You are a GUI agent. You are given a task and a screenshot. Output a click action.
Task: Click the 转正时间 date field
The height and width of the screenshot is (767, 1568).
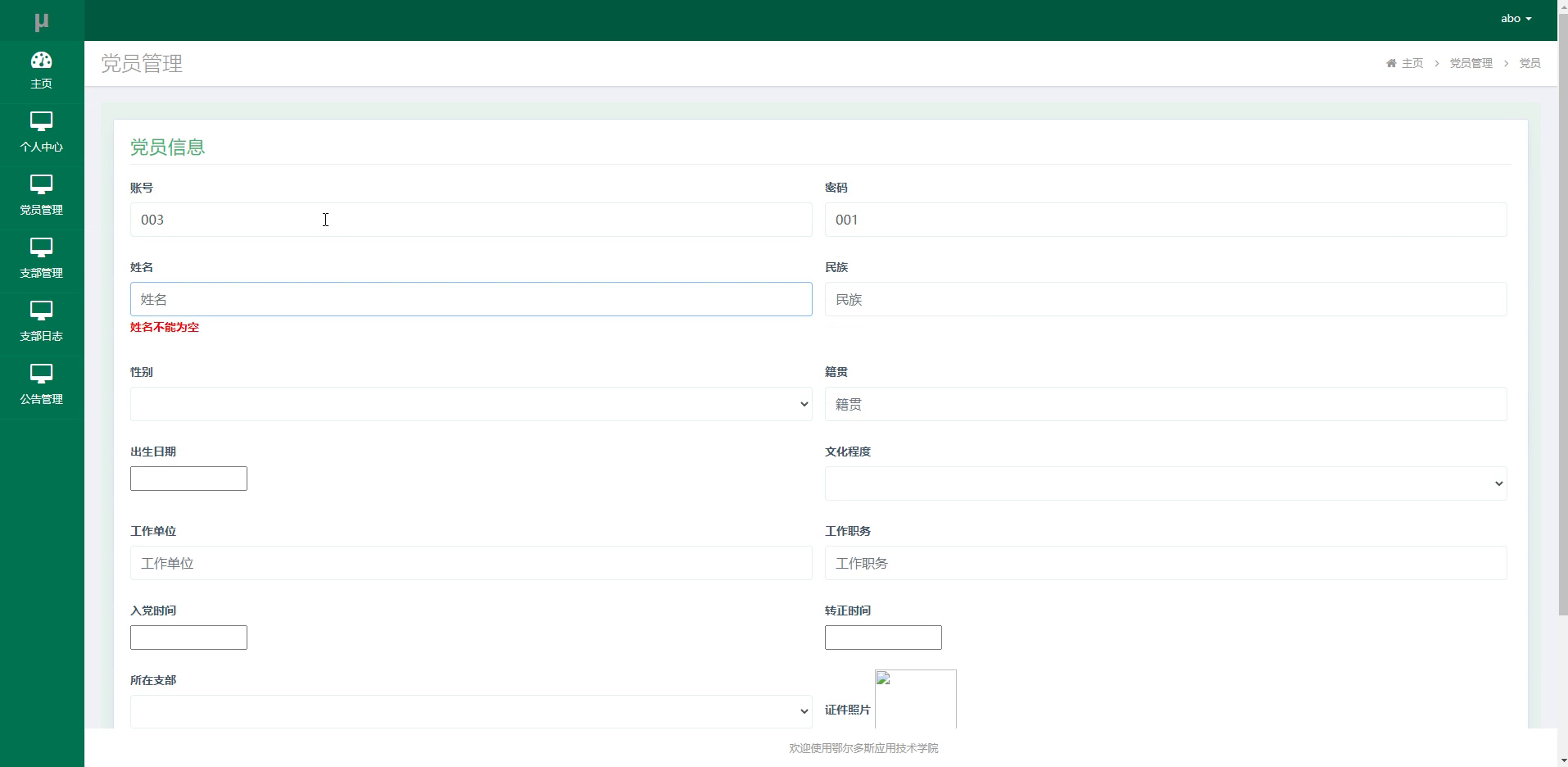(883, 638)
